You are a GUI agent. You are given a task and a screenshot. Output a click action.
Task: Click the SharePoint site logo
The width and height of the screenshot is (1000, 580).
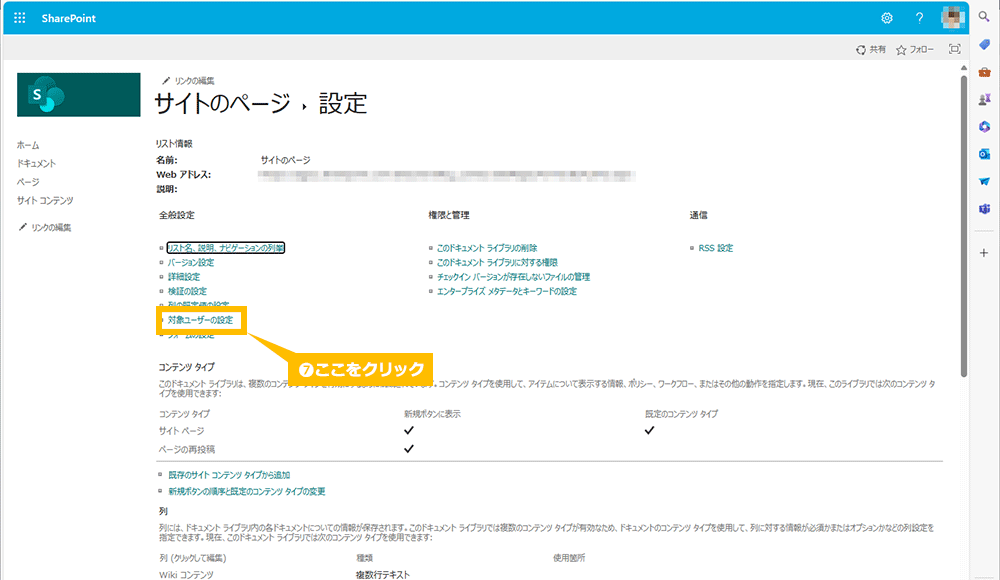[x=78, y=94]
